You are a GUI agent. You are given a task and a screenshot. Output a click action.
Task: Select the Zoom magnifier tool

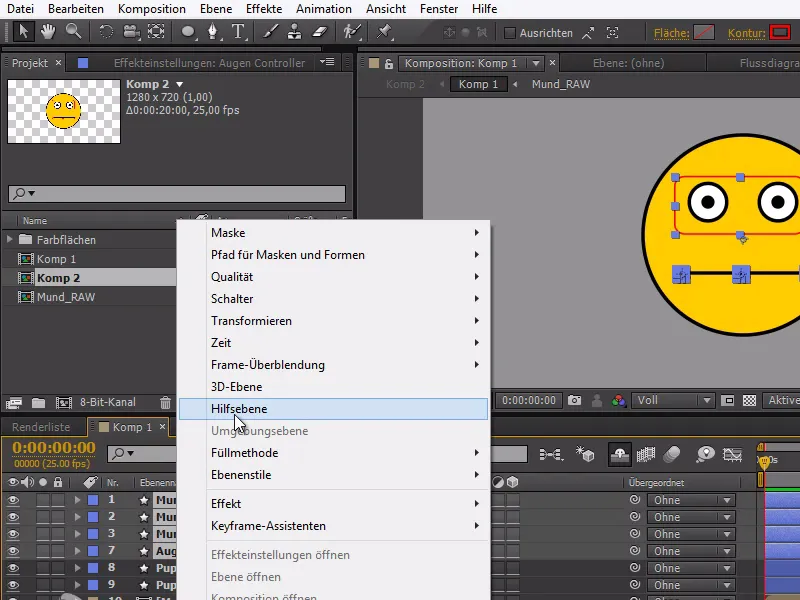pos(73,32)
